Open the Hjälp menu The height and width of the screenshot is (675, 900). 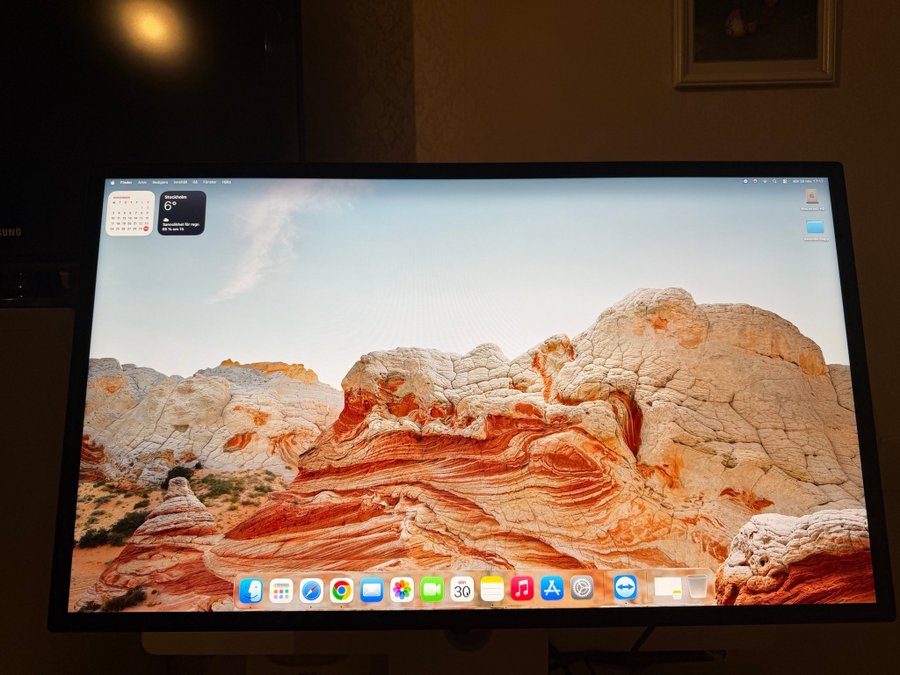pyautogui.click(x=226, y=183)
